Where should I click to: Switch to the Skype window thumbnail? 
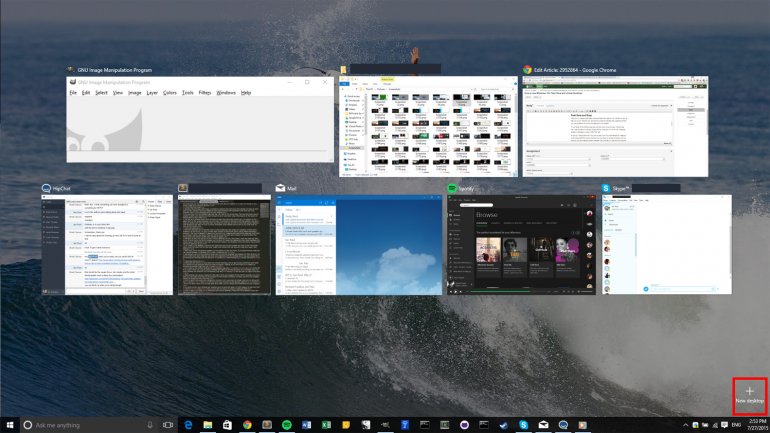point(667,244)
